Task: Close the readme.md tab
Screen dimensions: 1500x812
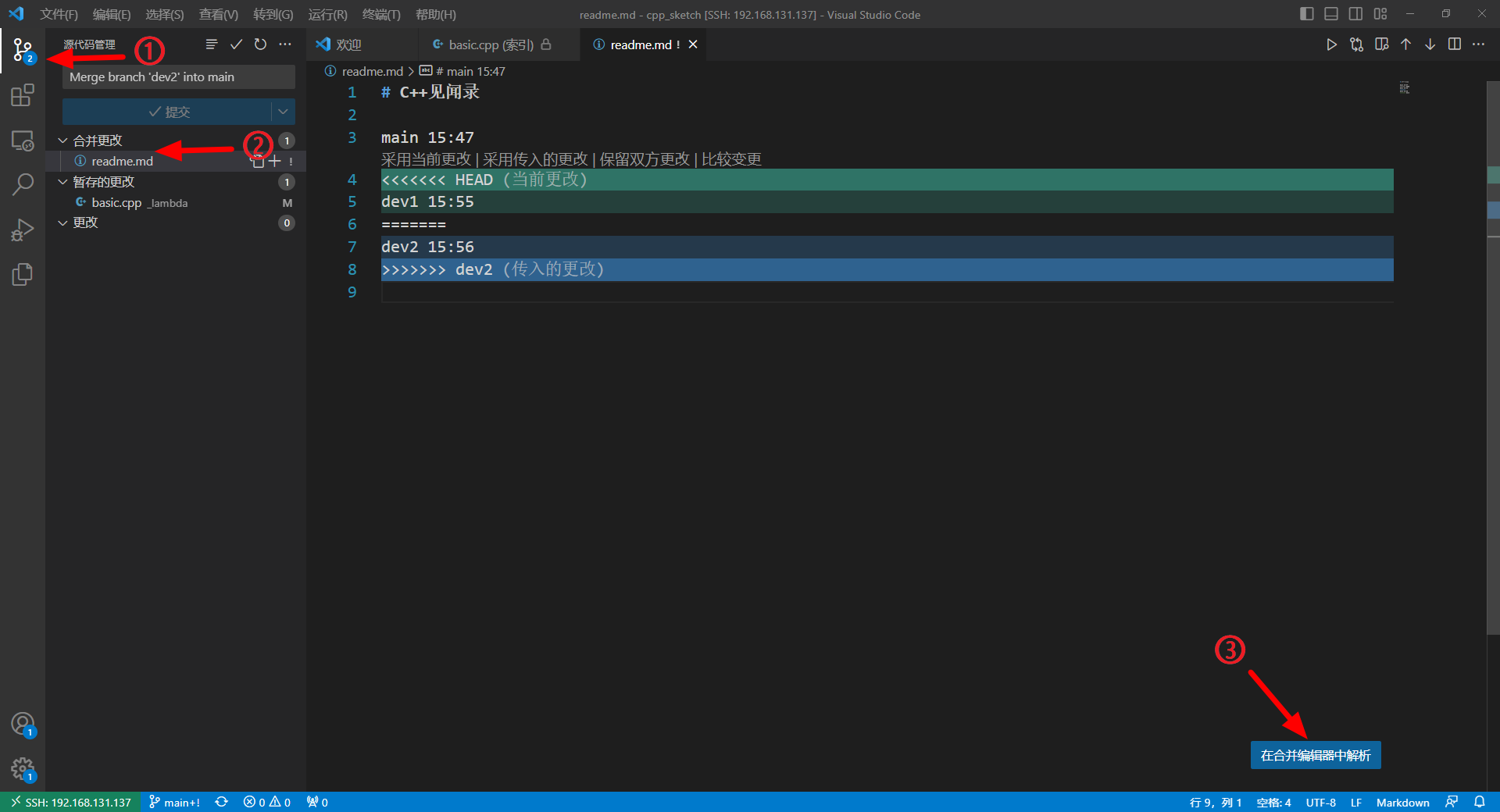Action: point(693,45)
